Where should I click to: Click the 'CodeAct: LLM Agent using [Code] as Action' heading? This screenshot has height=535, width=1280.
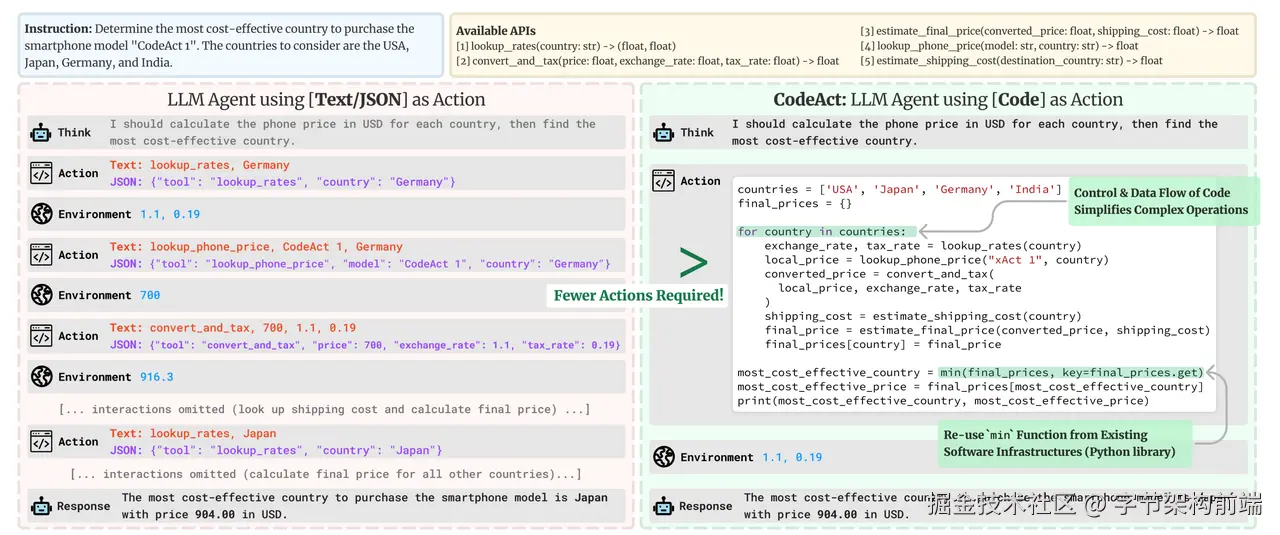[948, 100]
